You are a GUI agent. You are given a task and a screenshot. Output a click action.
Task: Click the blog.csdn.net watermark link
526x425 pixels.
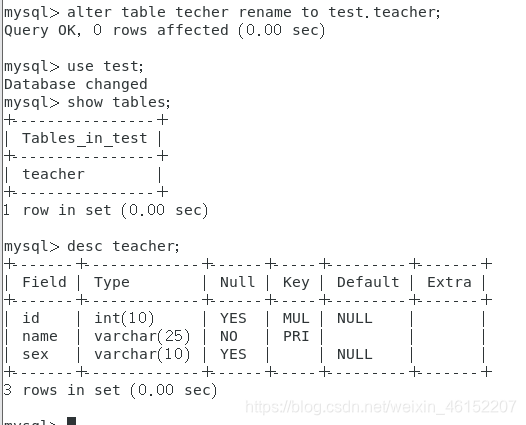point(381,407)
